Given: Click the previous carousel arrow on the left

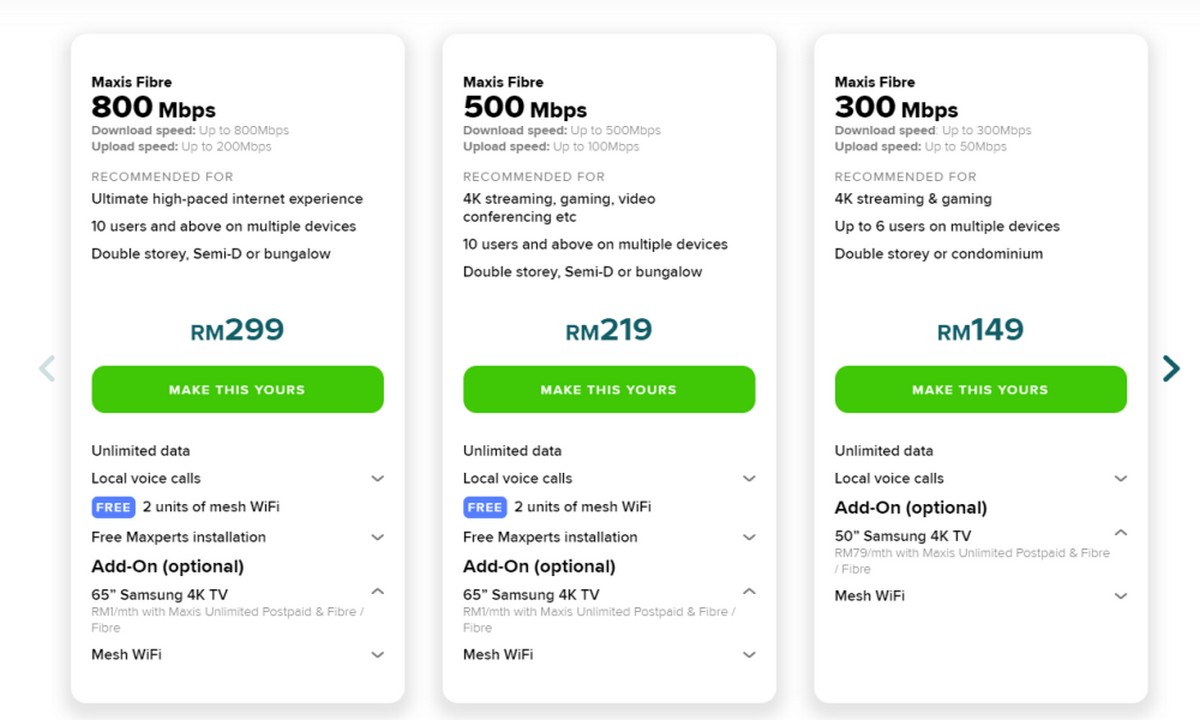Looking at the screenshot, I should tap(46, 368).
